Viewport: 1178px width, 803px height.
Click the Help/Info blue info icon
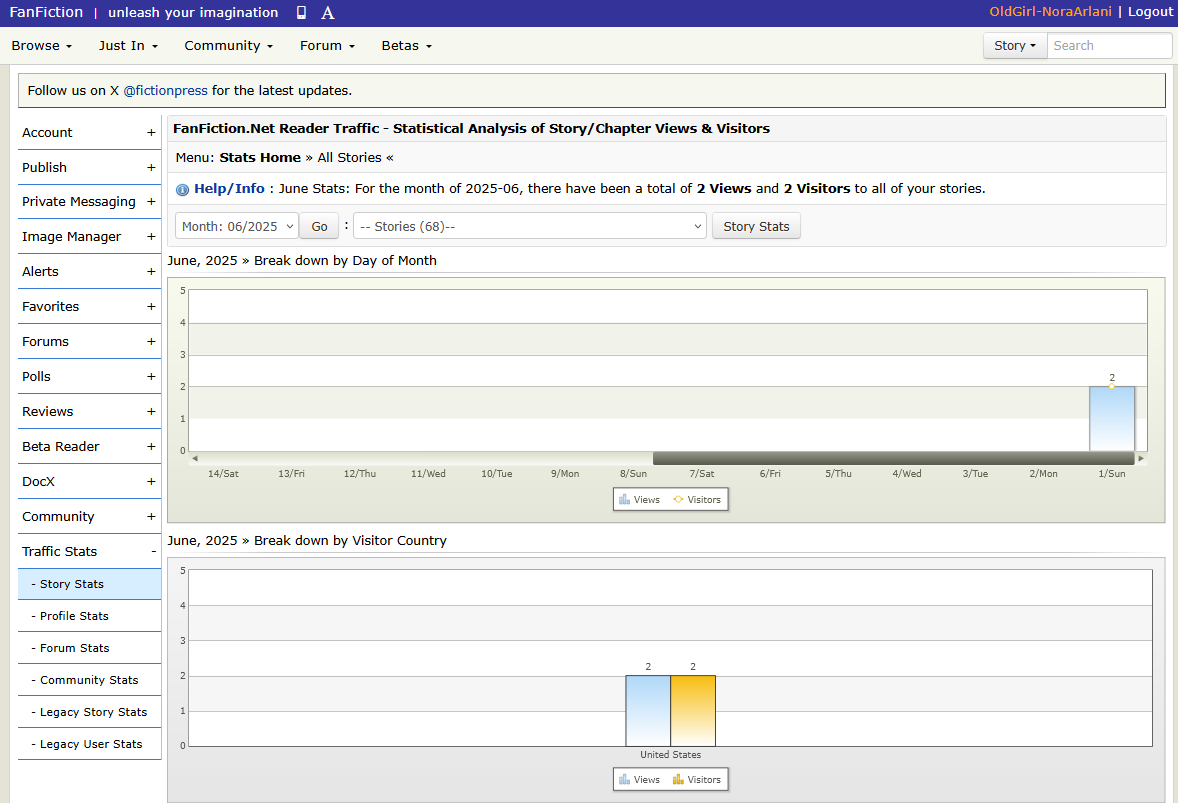(x=182, y=189)
